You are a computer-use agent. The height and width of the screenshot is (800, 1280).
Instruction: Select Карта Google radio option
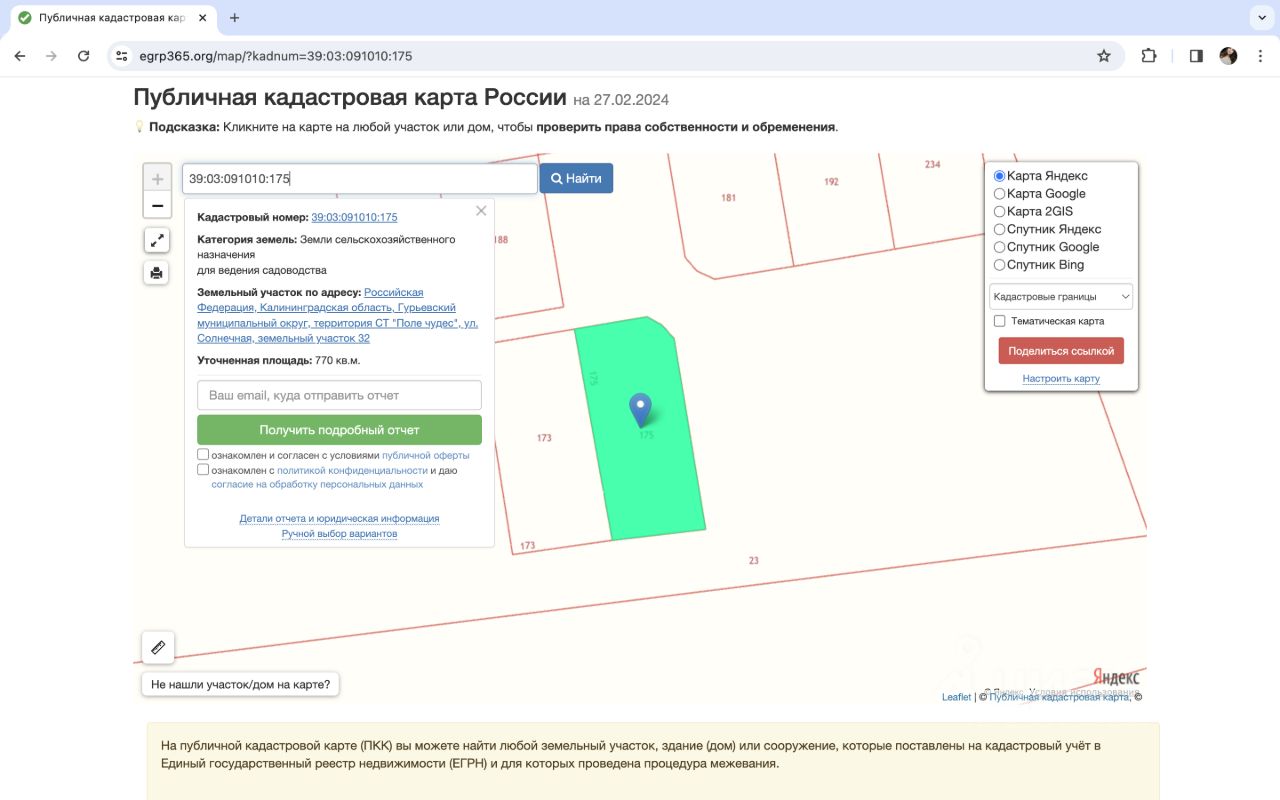click(999, 194)
